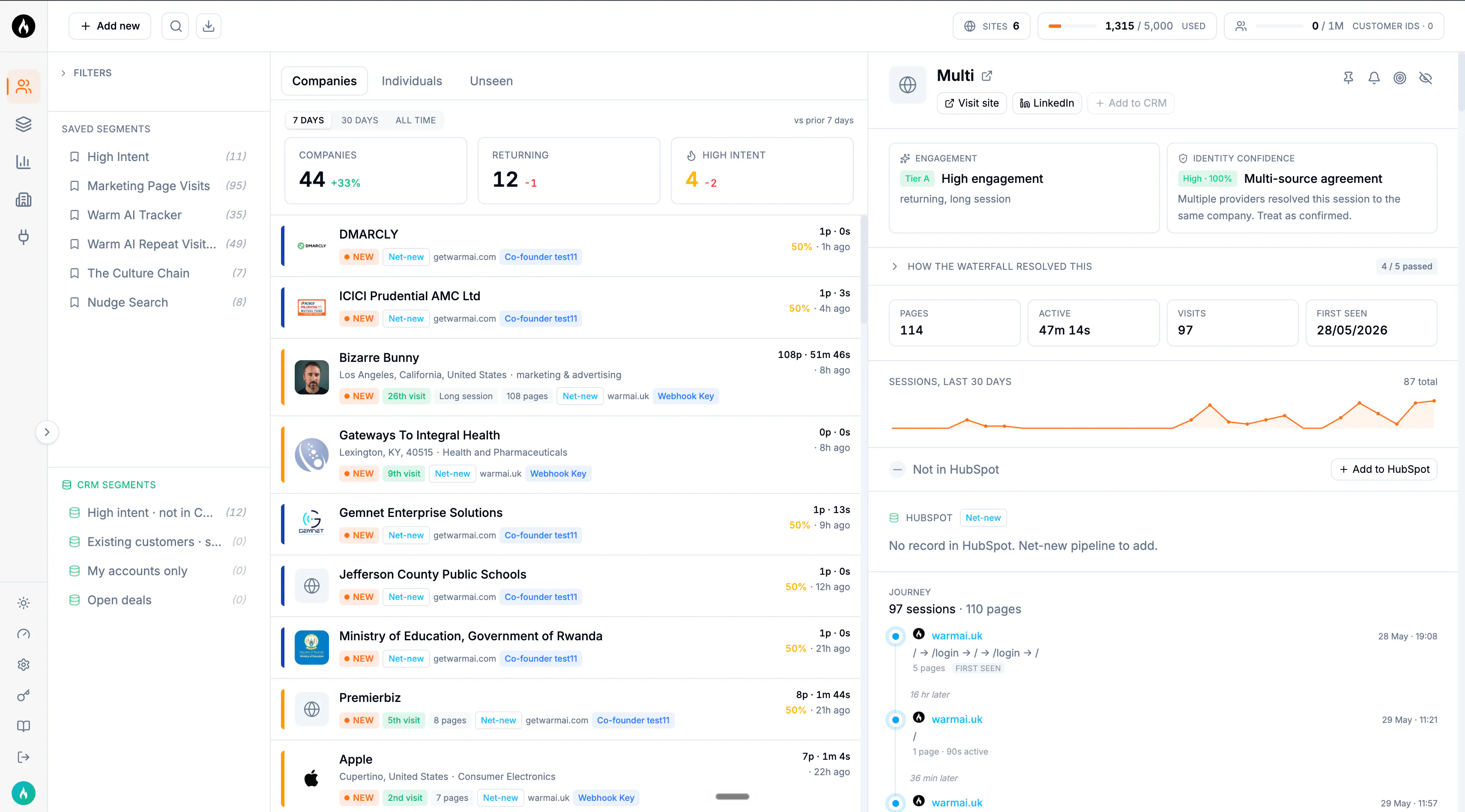This screenshot has width=1465, height=812.
Task: Open the Add new menu button
Action: pyautogui.click(x=110, y=26)
